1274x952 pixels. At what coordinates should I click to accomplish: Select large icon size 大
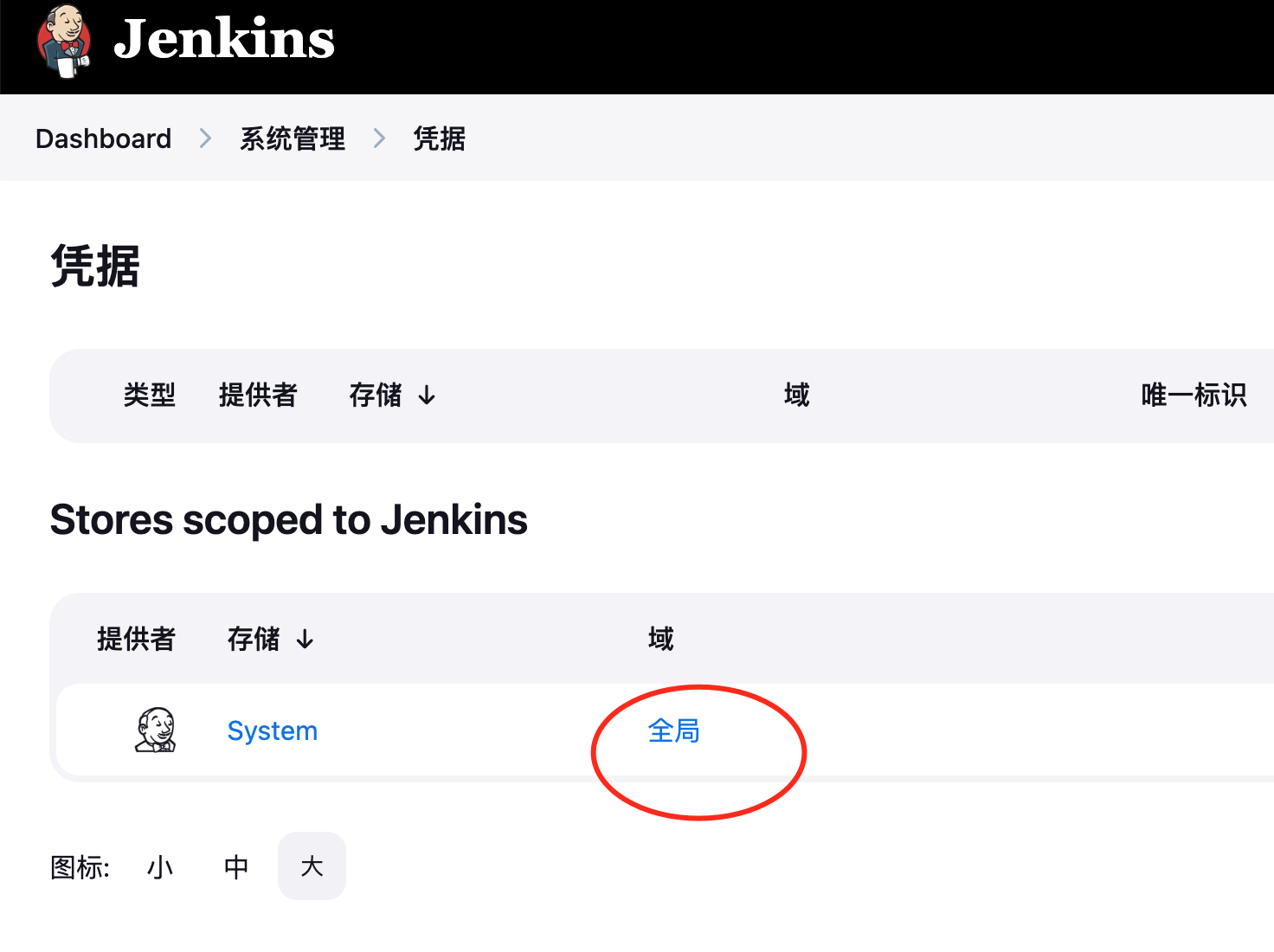[312, 866]
